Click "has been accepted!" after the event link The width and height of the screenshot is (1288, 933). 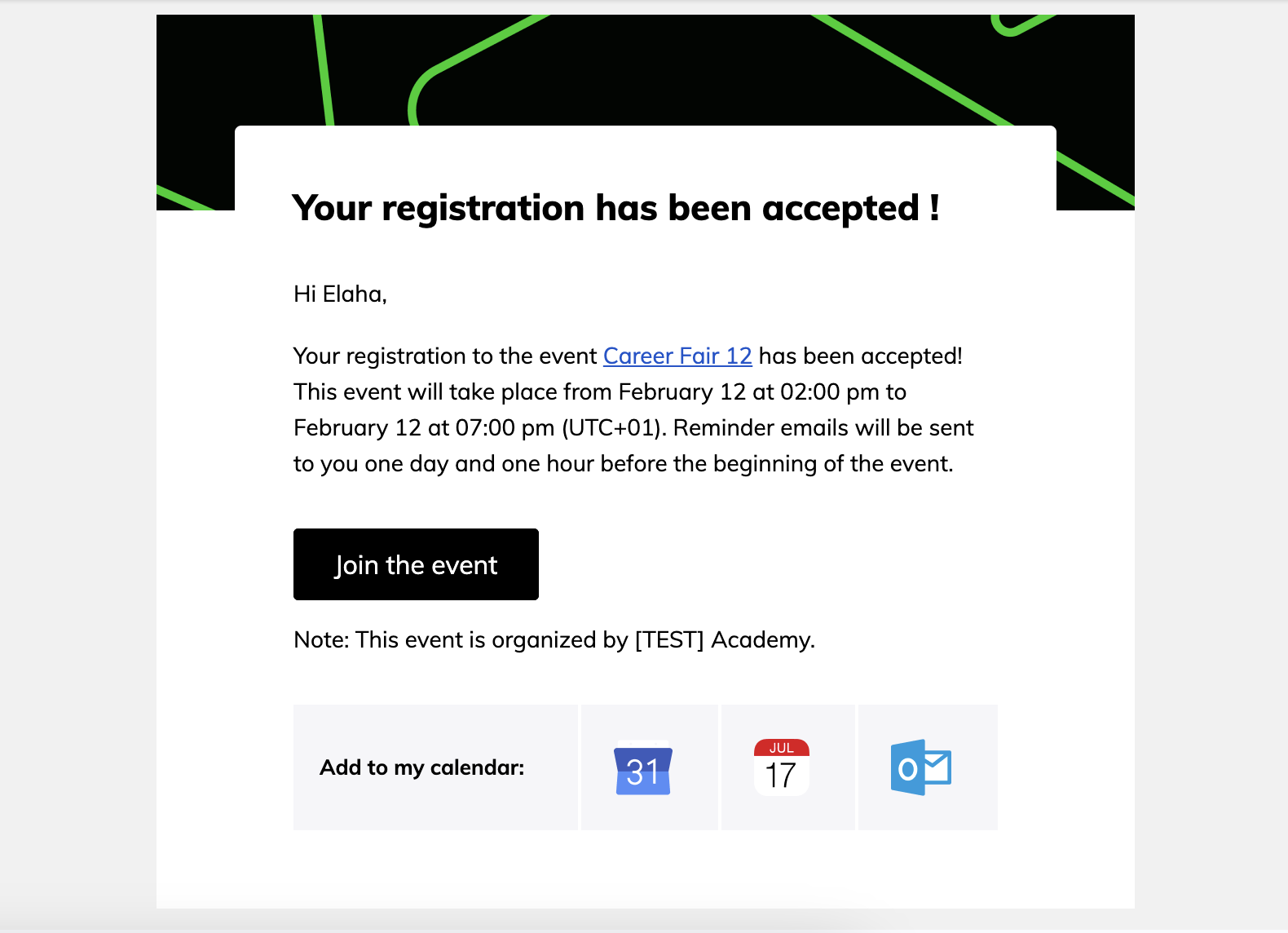click(x=861, y=356)
